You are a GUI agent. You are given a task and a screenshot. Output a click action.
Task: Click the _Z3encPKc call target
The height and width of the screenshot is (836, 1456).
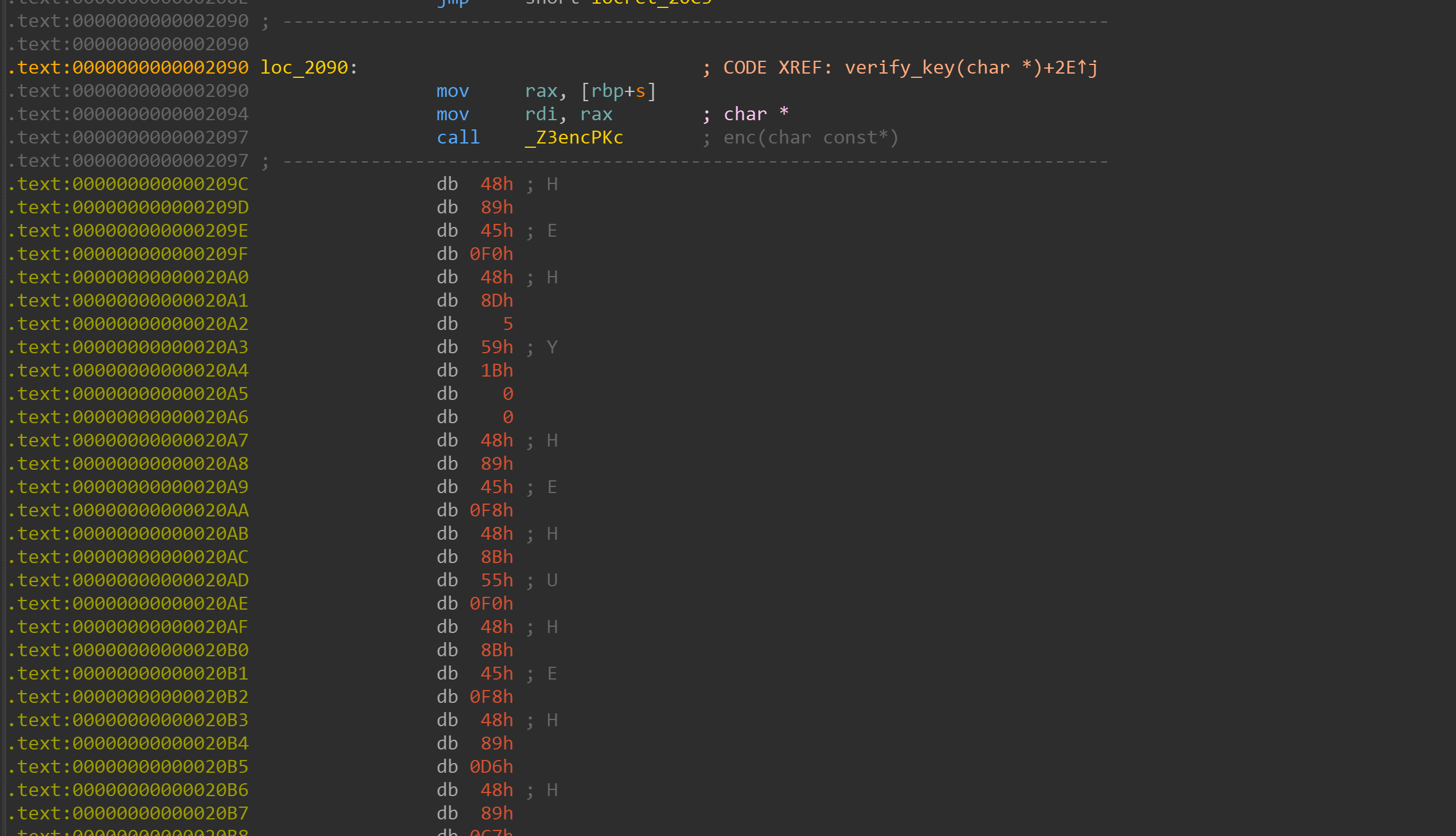coord(574,137)
